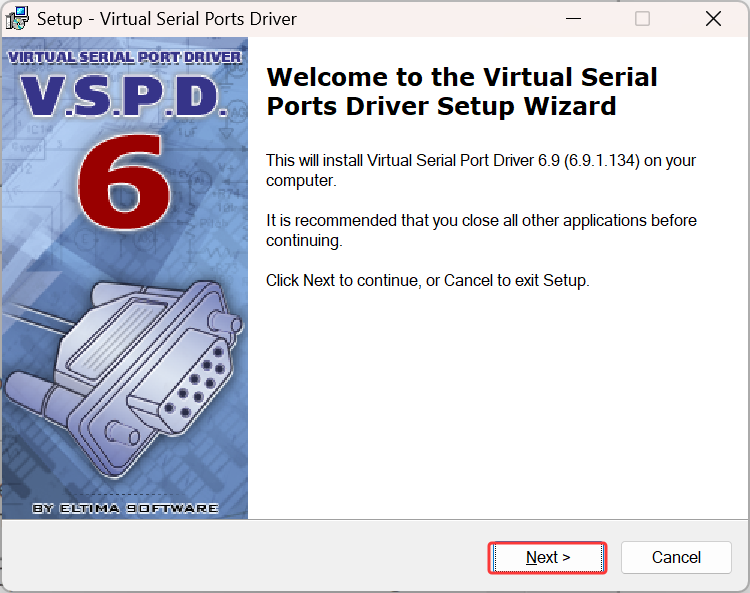This screenshot has width=750, height=593.
Task: Click the Next button to continue setup
Action: pyautogui.click(x=548, y=558)
